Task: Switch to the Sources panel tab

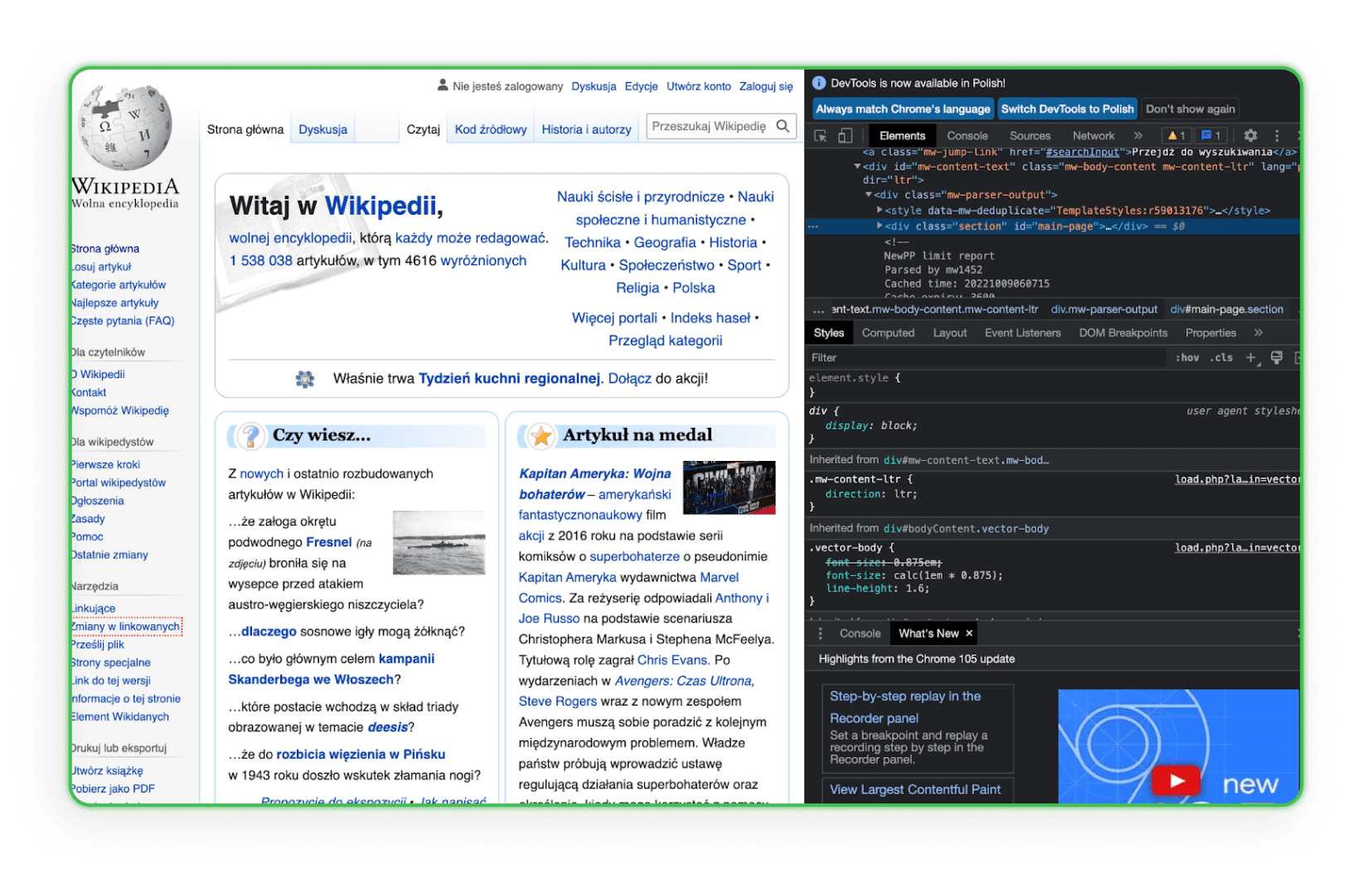Action: [1030, 135]
